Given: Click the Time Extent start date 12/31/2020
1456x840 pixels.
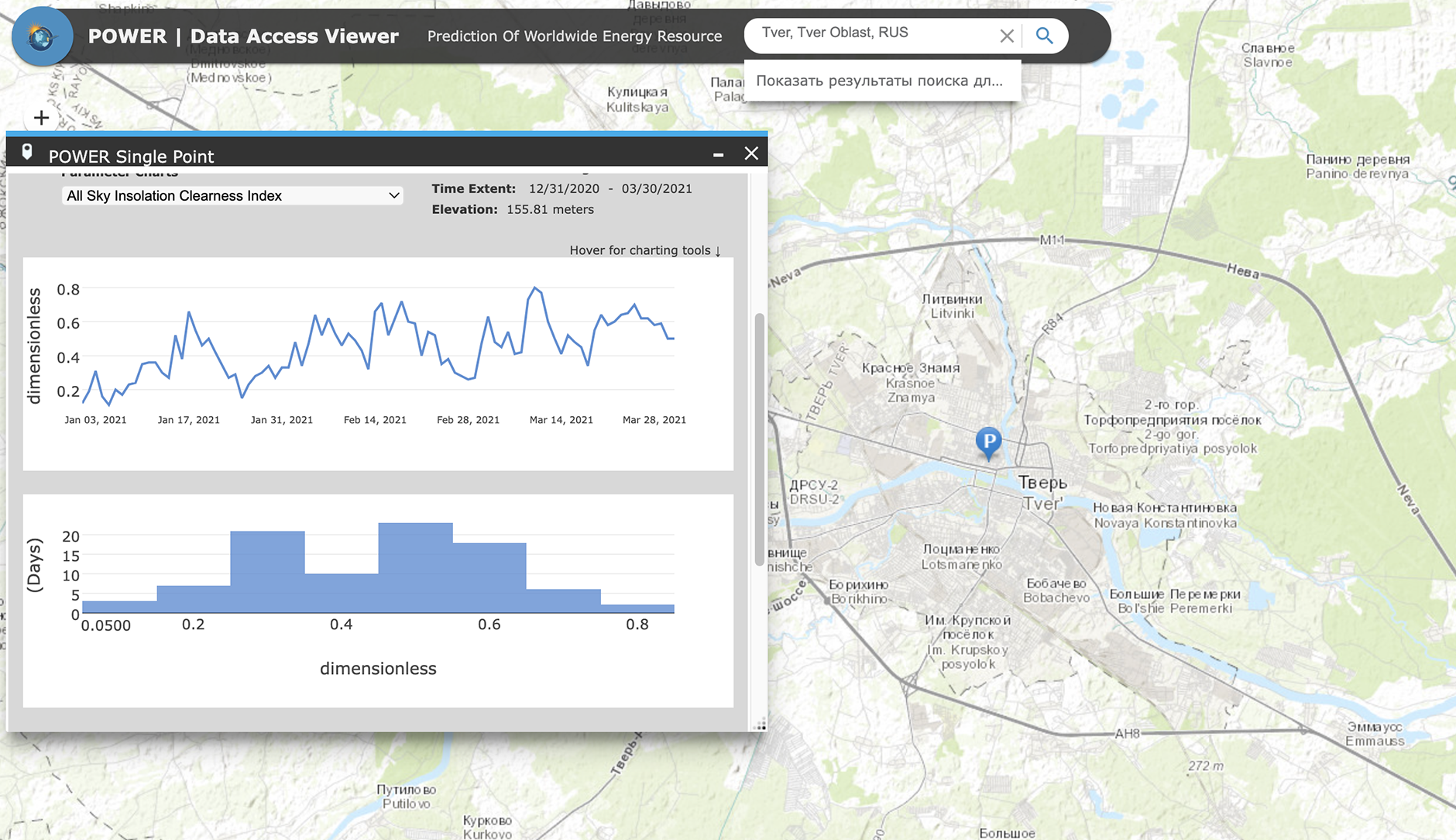Looking at the screenshot, I should (564, 188).
